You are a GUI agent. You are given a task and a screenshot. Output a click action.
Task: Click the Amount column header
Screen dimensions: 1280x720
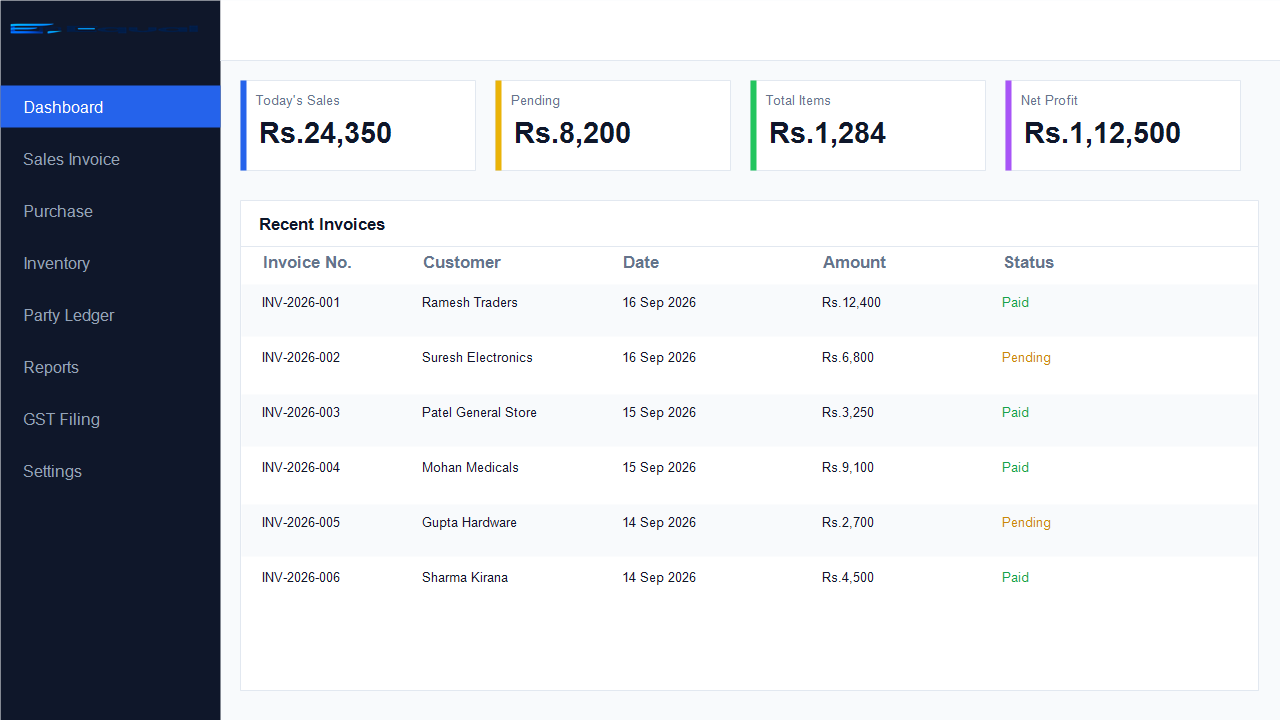tap(854, 262)
